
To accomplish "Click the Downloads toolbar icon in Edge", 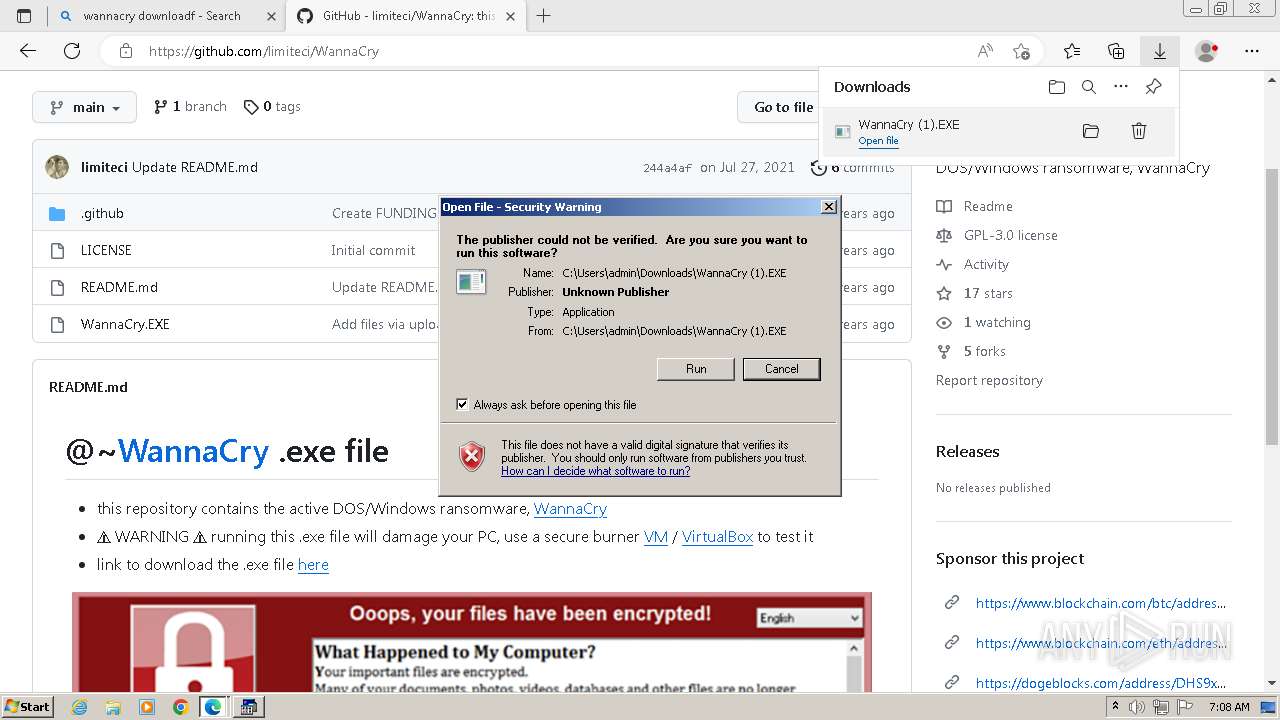I will pyautogui.click(x=1160, y=51).
